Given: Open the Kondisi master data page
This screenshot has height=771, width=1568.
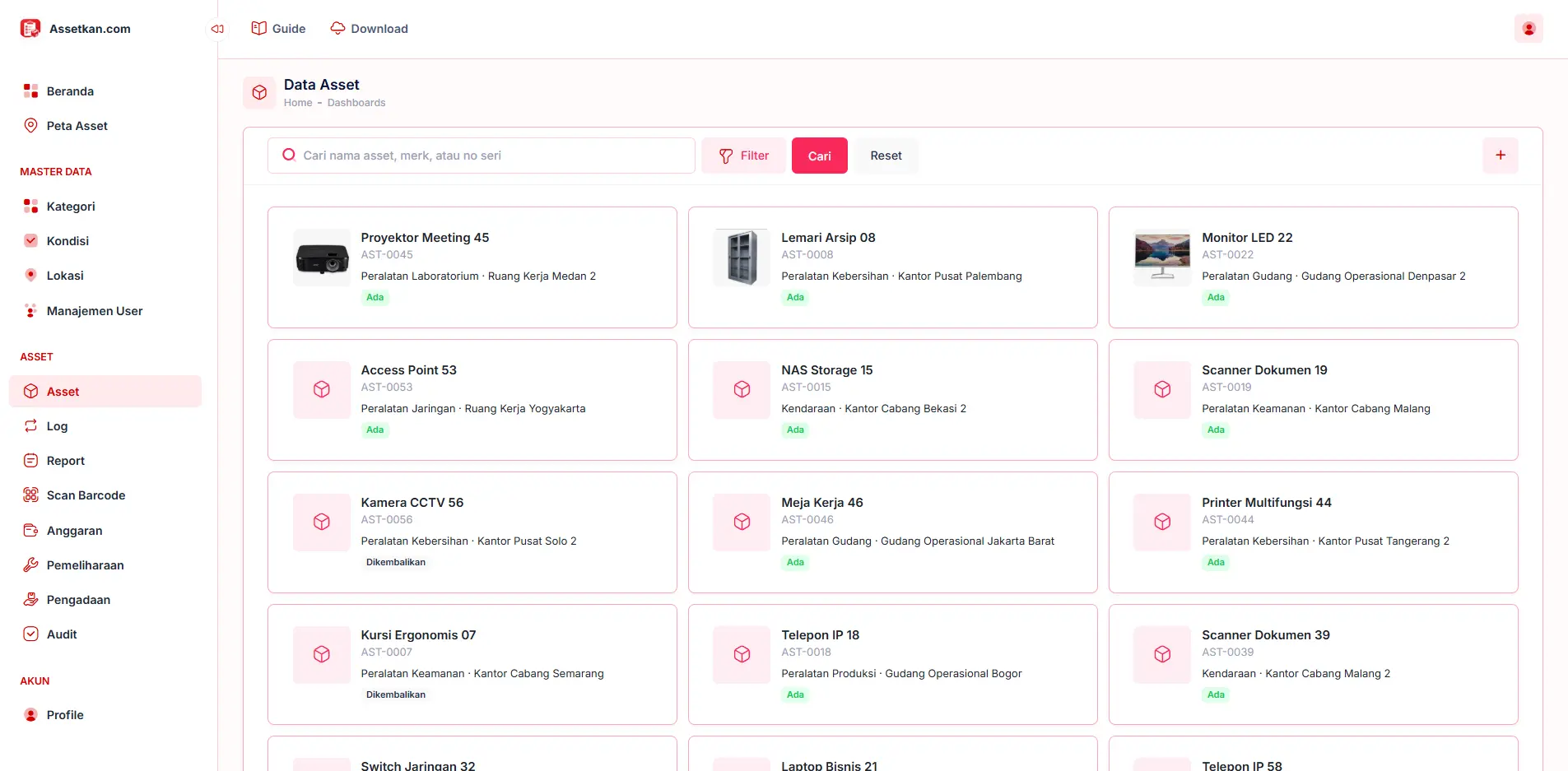Looking at the screenshot, I should click(105, 241).
